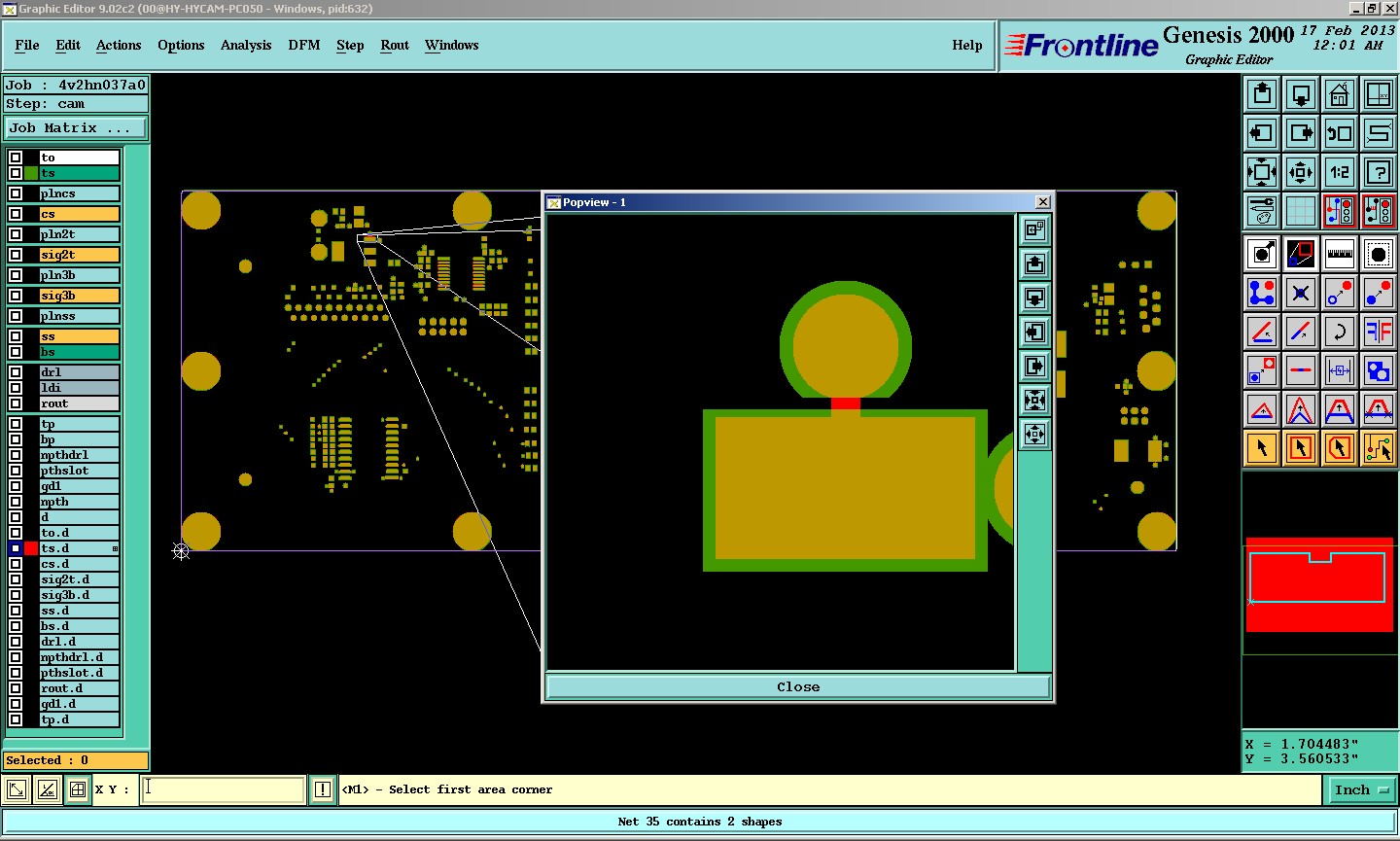Select the mirror F tool
Screen dimensions: 1400x841
1379,332
